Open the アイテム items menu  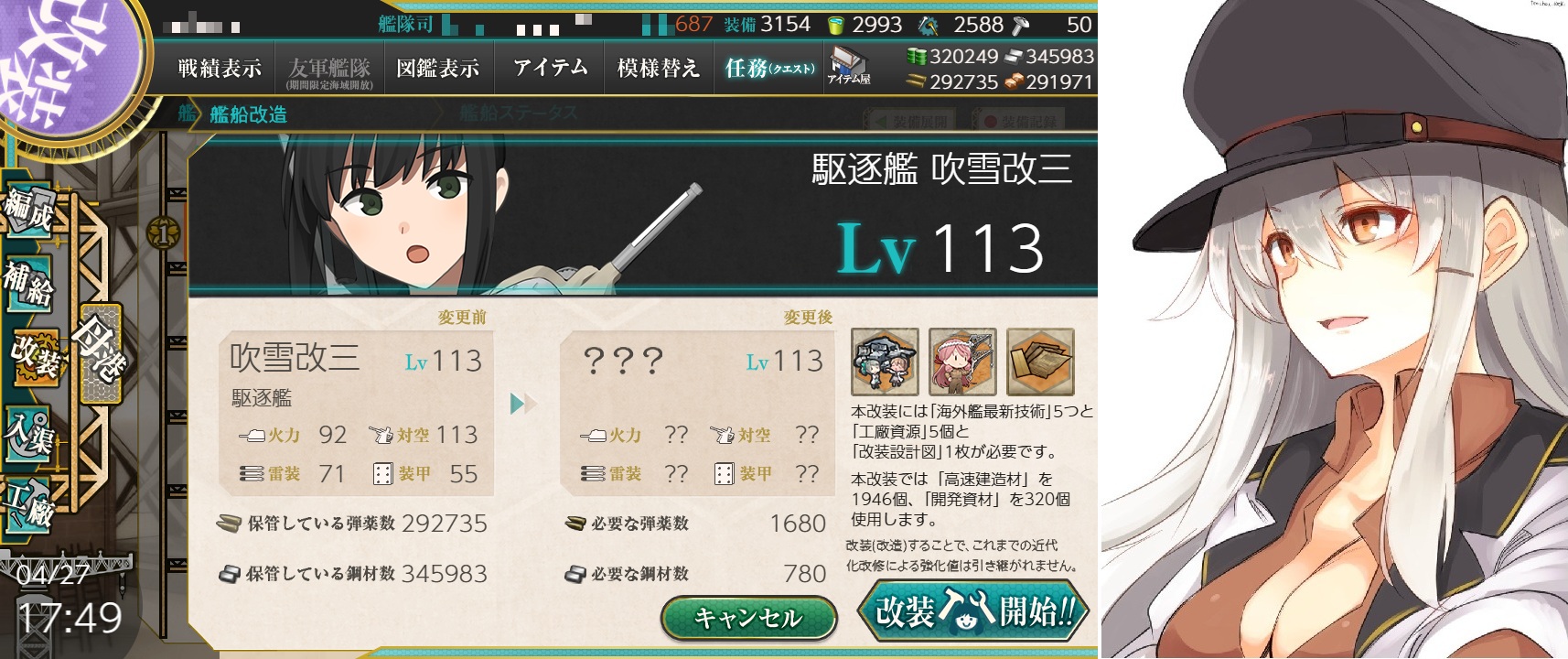click(550, 68)
